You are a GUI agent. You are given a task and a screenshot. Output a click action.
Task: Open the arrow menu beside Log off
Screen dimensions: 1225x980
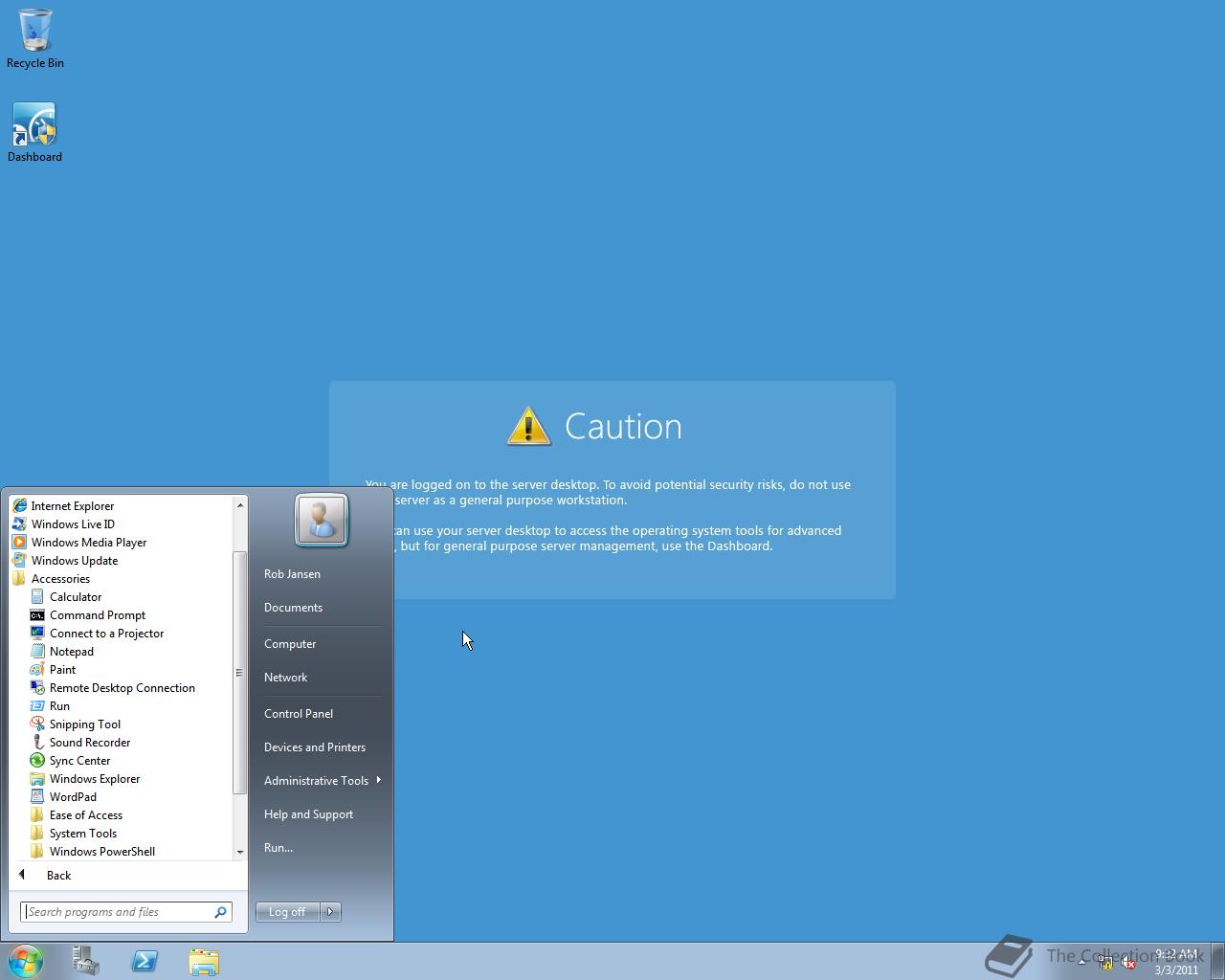click(x=330, y=912)
